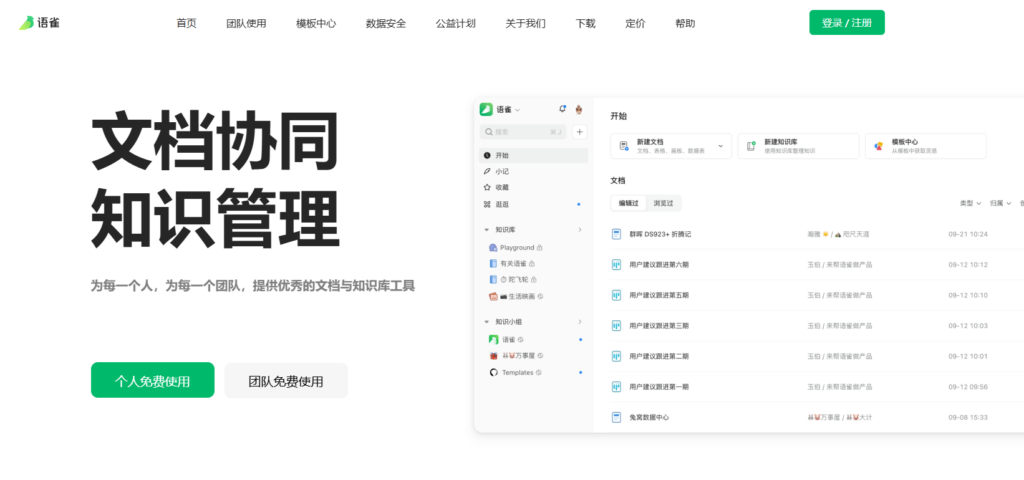Image resolution: width=1024 pixels, height=480 pixels.
Task: Click the 个人免费使用 button
Action: 153,380
